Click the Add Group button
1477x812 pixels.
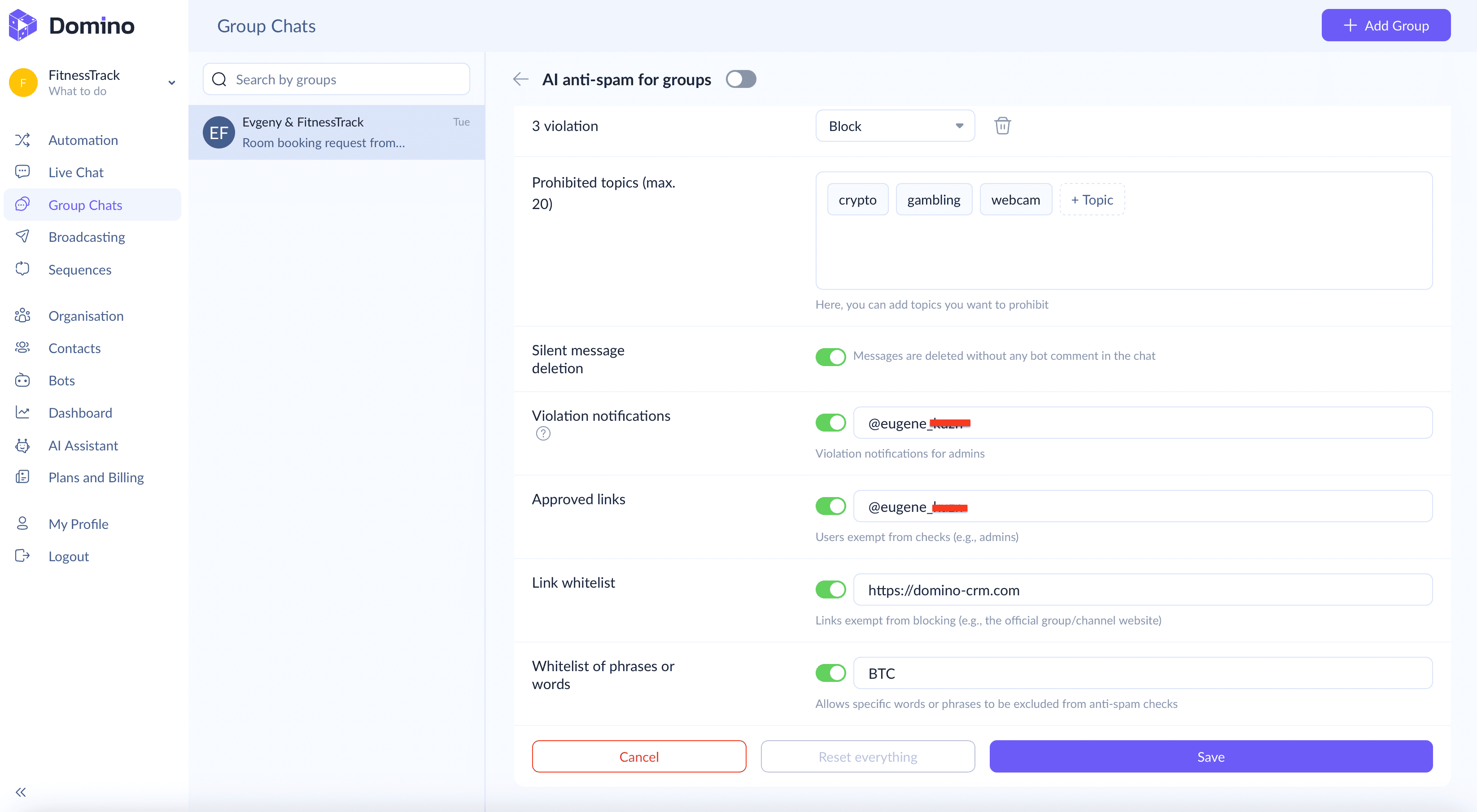[1386, 25]
